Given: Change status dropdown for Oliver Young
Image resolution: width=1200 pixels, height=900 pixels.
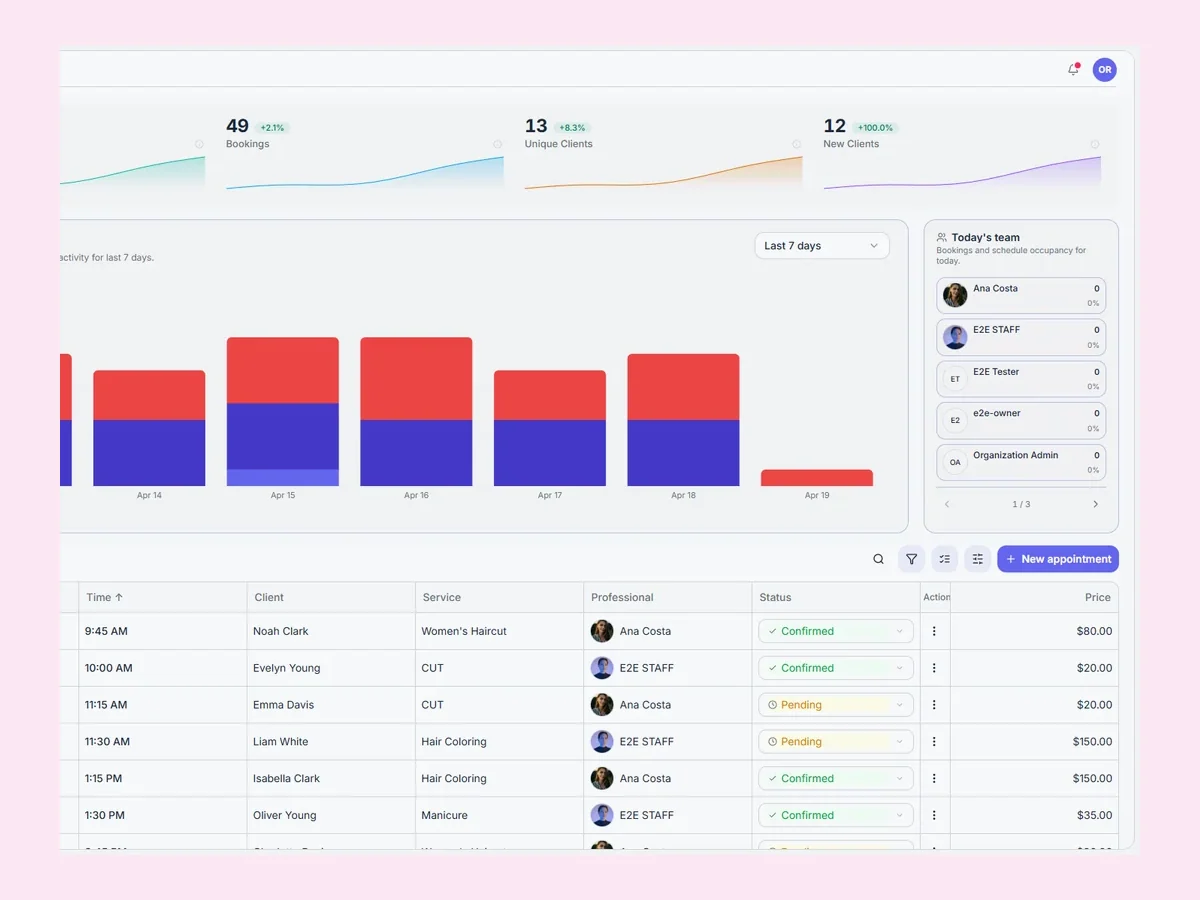Looking at the screenshot, I should pyautogui.click(x=836, y=815).
